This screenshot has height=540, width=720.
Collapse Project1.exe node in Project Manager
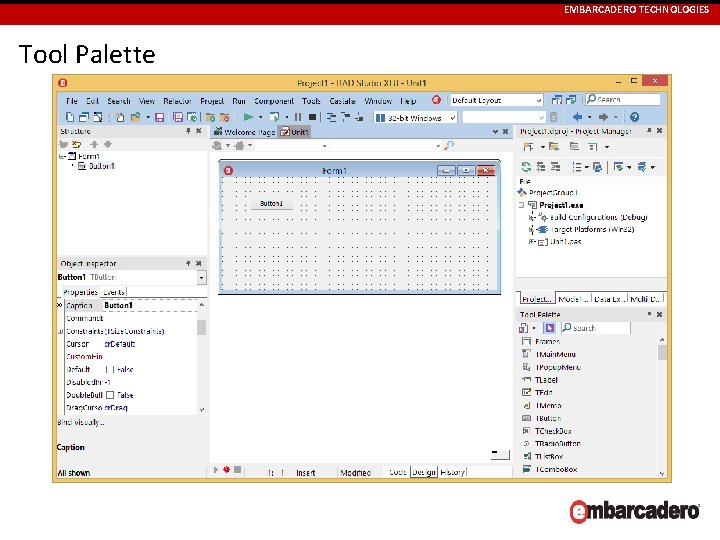[x=521, y=205]
